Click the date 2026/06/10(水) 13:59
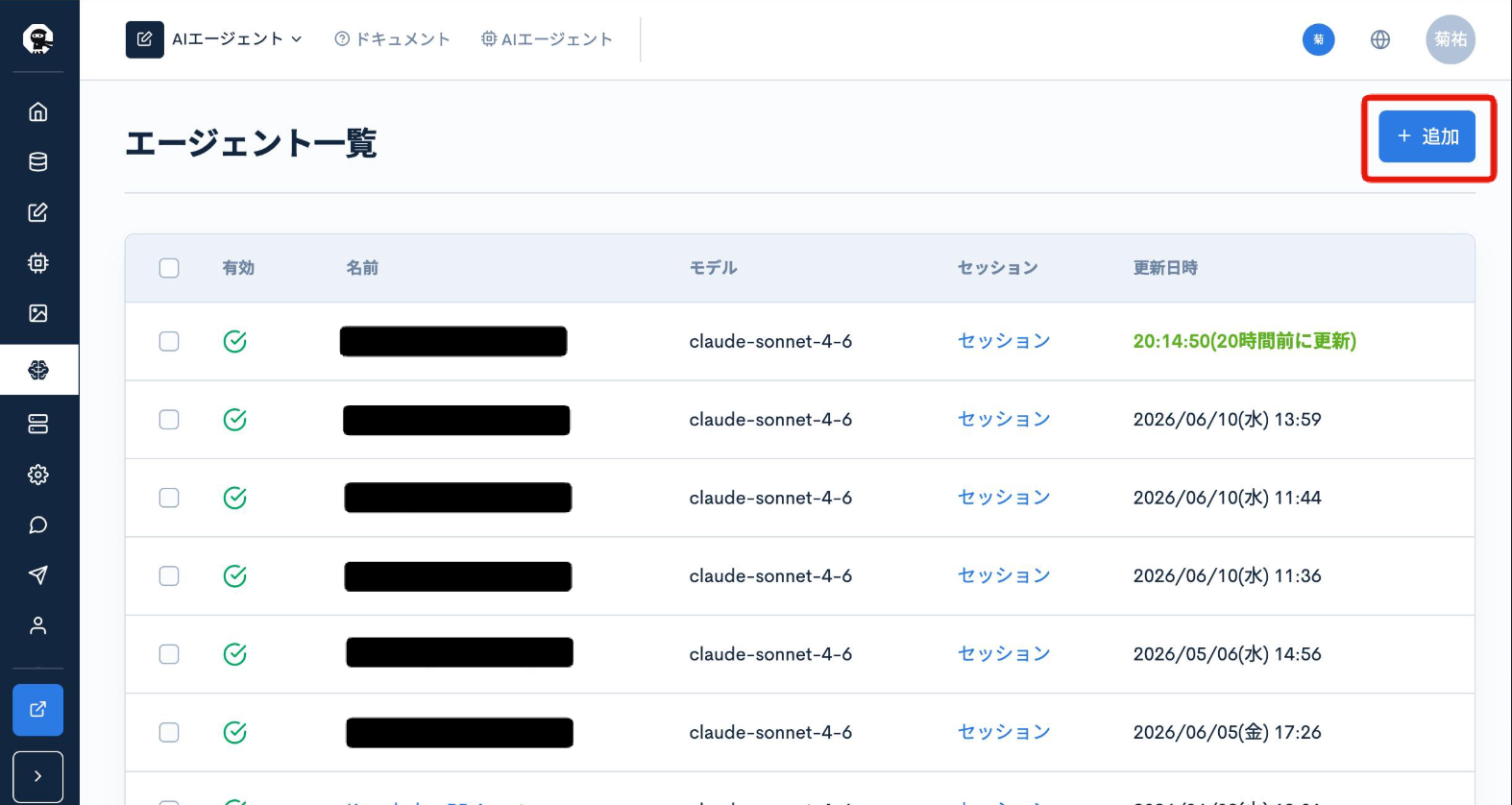Screen dimensions: 1512x805 click(x=1228, y=420)
